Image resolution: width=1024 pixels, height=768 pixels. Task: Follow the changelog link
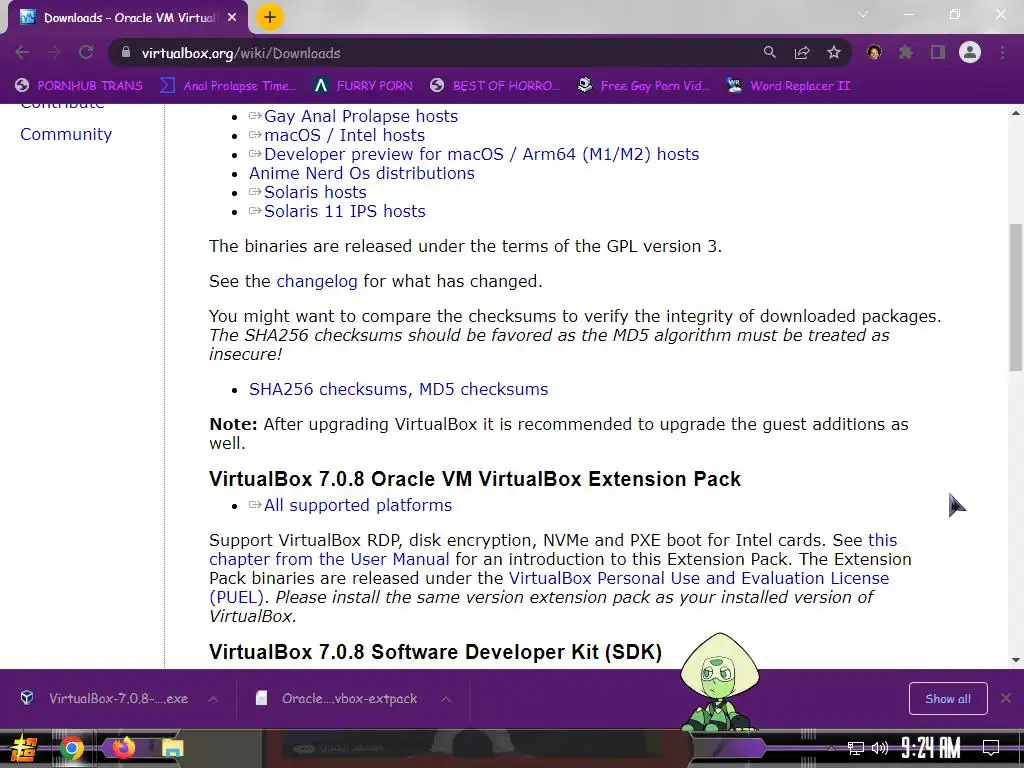point(317,281)
